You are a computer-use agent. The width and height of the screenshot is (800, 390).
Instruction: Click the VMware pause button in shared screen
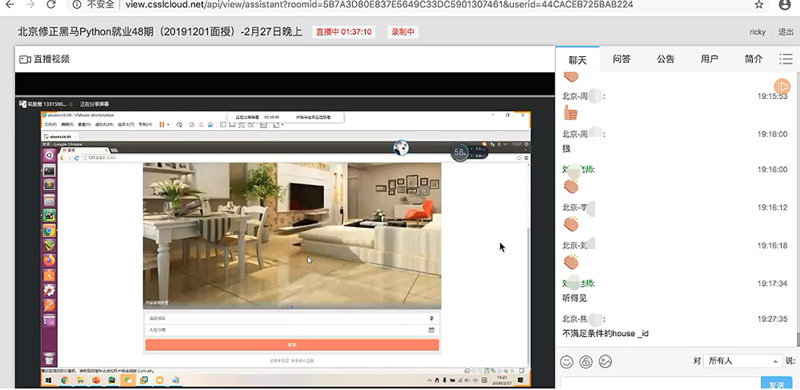pos(162,125)
